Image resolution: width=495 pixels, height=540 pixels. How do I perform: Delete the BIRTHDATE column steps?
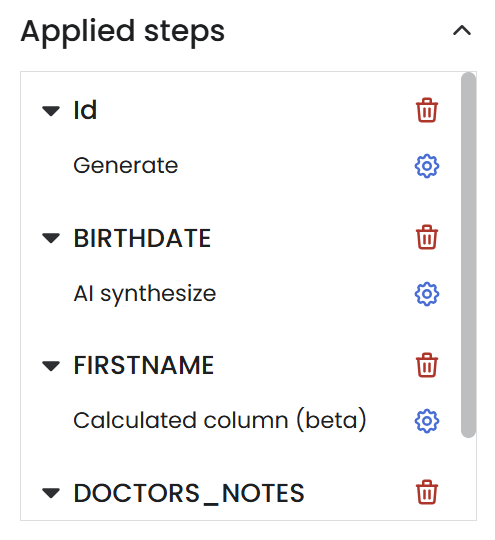(x=426, y=237)
